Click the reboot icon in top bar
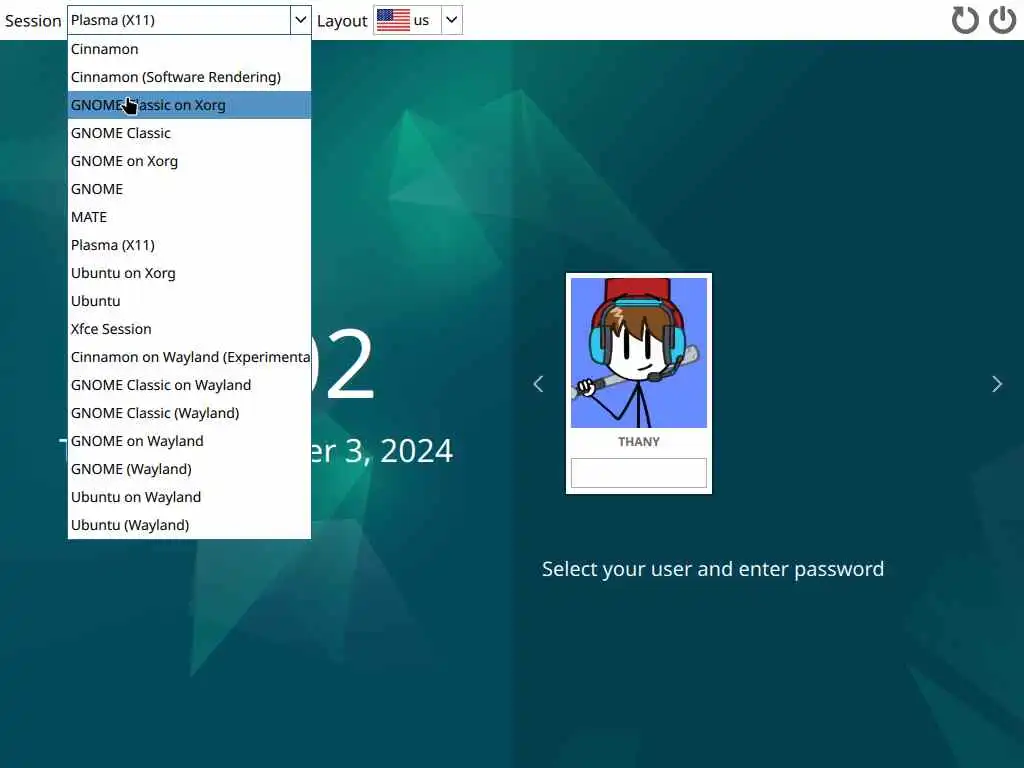The width and height of the screenshot is (1024, 768). pyautogui.click(x=965, y=20)
